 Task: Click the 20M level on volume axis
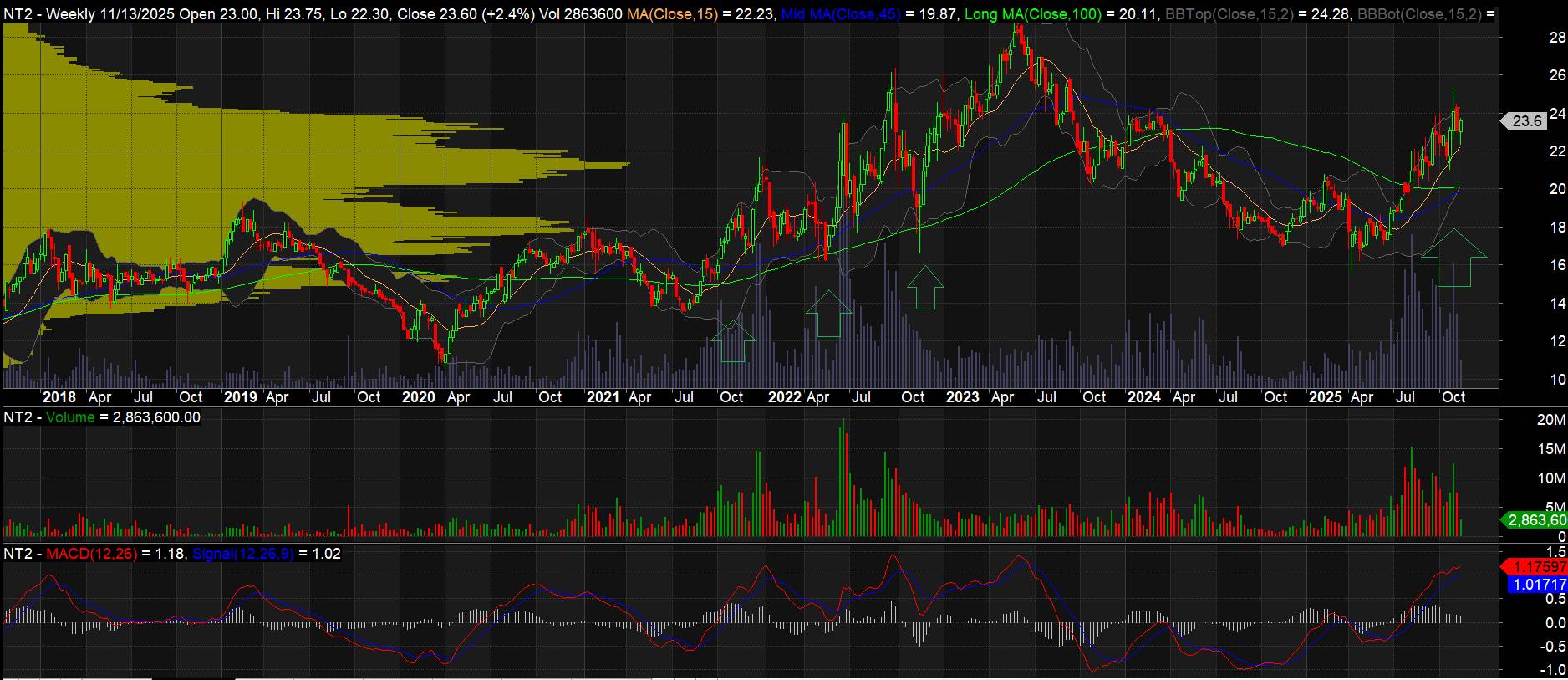1551,420
